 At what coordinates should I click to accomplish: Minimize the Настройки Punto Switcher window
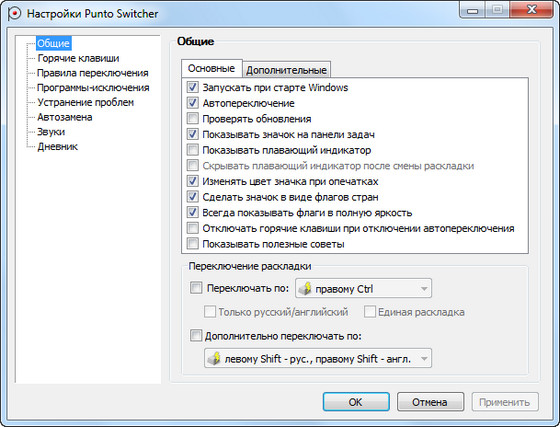472,10
